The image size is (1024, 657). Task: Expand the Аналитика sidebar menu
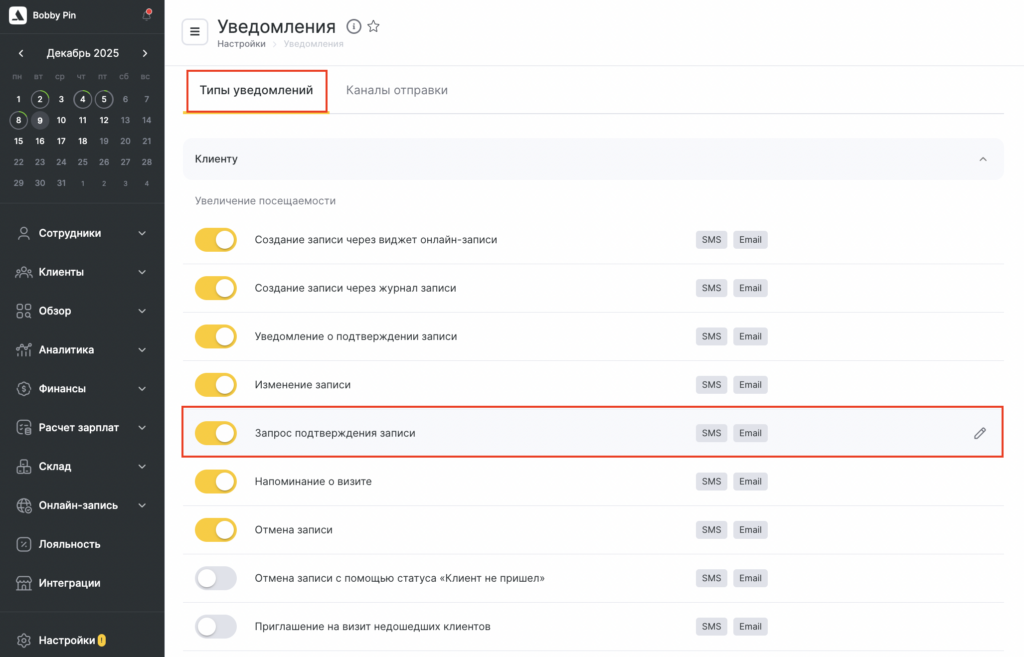(80, 350)
